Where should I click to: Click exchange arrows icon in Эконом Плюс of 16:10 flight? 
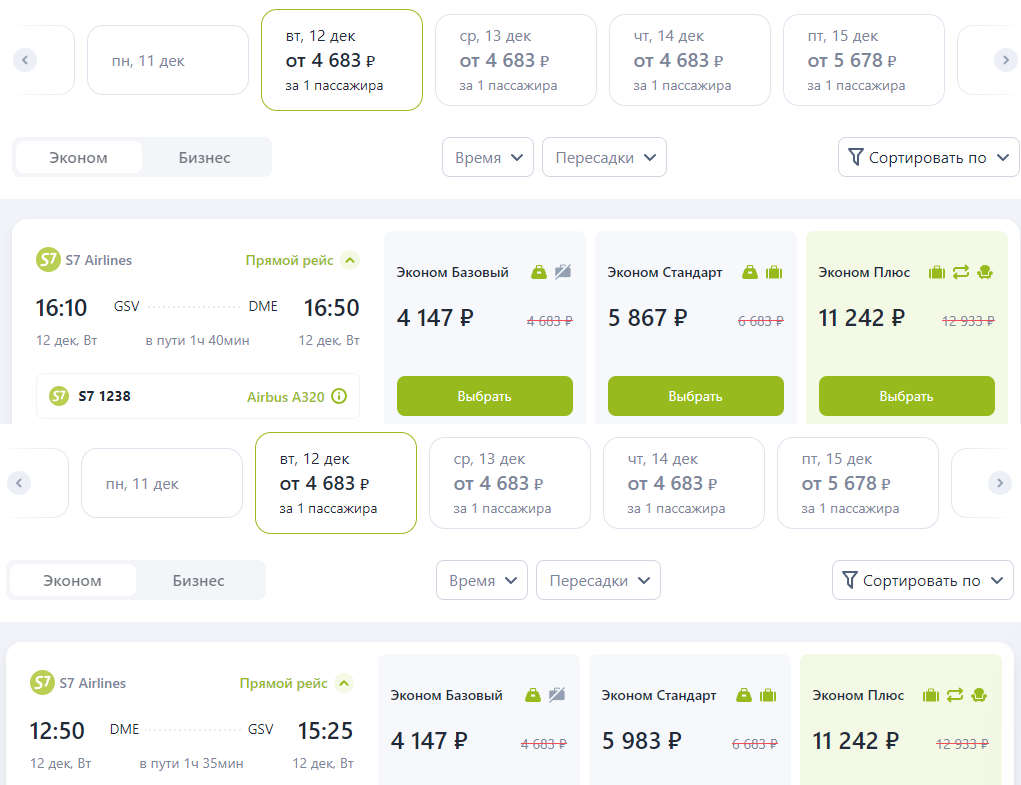(x=960, y=272)
